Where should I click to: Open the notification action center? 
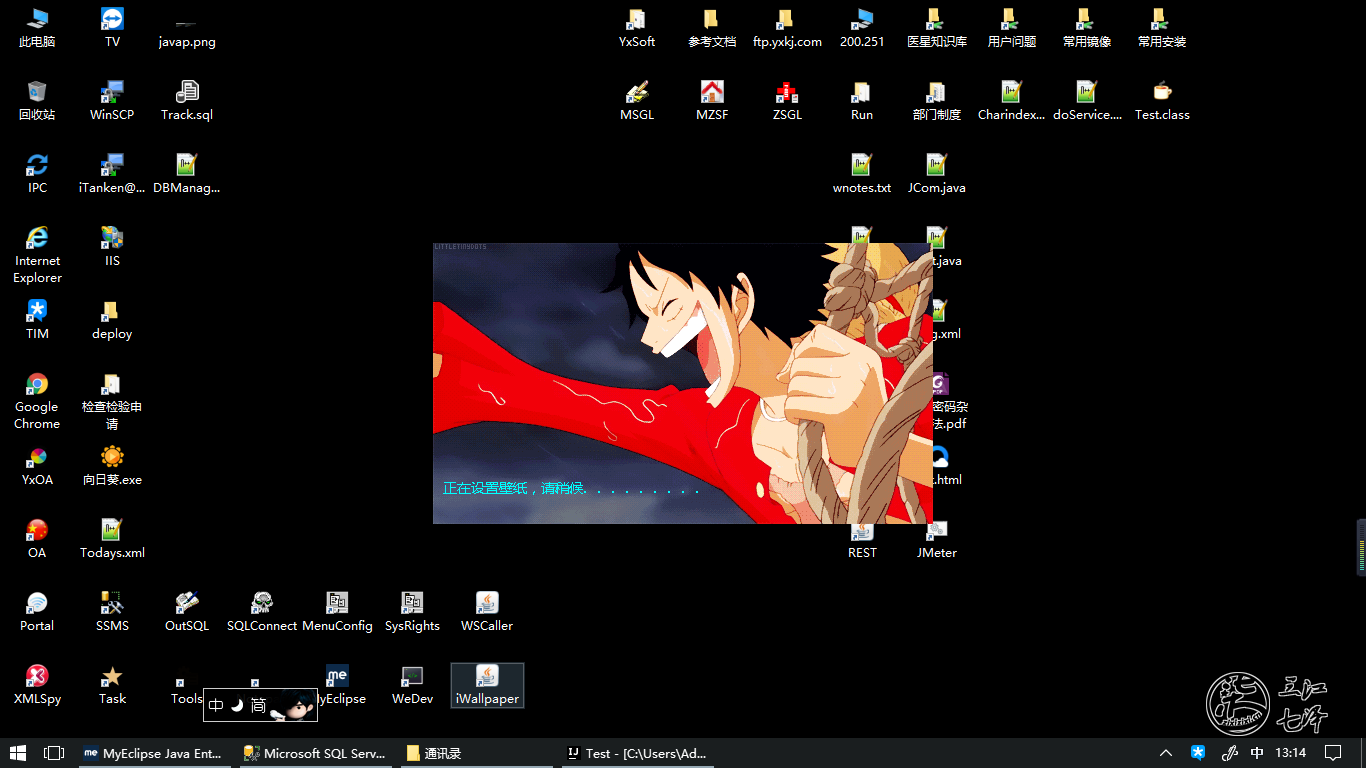tap(1333, 753)
